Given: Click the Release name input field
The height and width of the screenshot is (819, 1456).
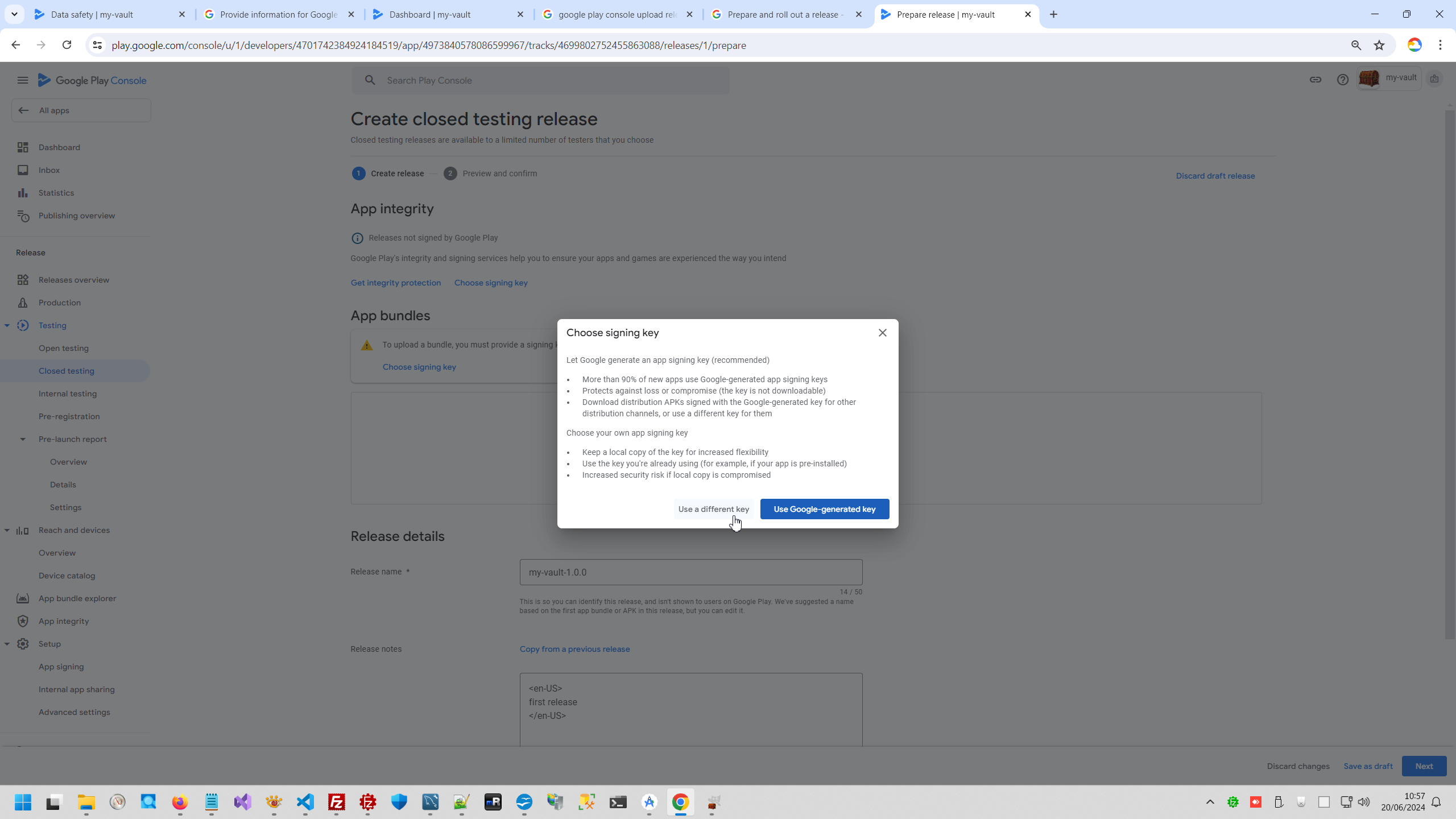Looking at the screenshot, I should coord(690,572).
